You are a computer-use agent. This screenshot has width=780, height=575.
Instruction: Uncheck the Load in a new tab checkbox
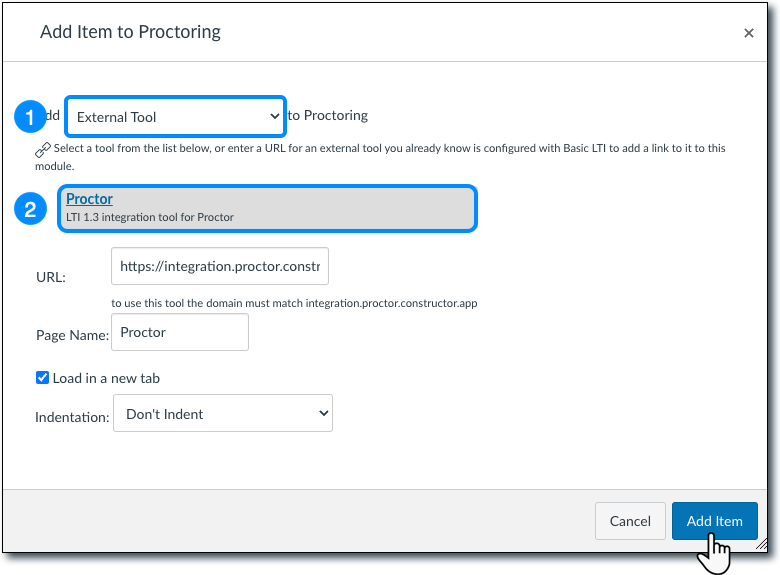(42, 378)
